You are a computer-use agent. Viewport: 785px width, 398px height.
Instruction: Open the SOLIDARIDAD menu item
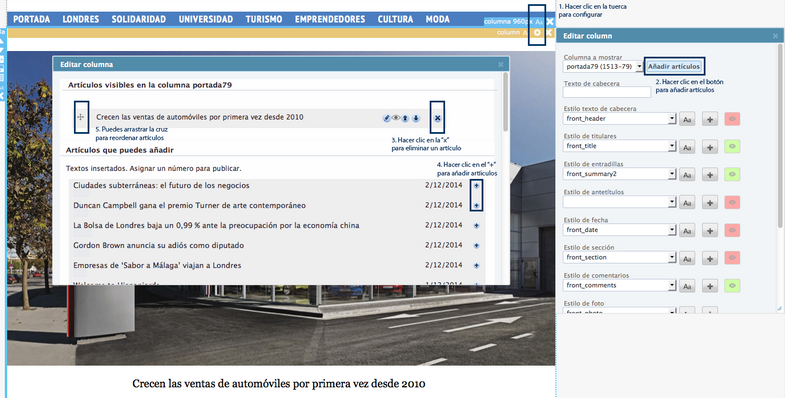tap(139, 20)
